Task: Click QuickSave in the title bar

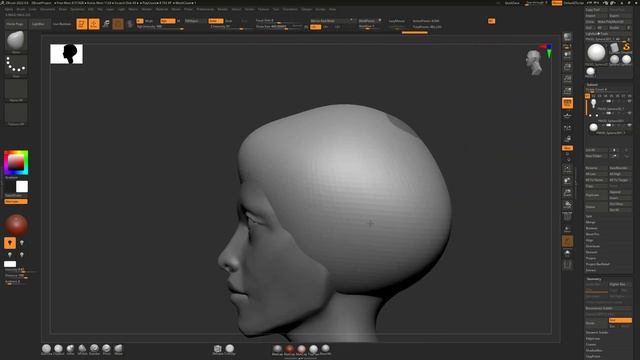Action: [512, 3]
